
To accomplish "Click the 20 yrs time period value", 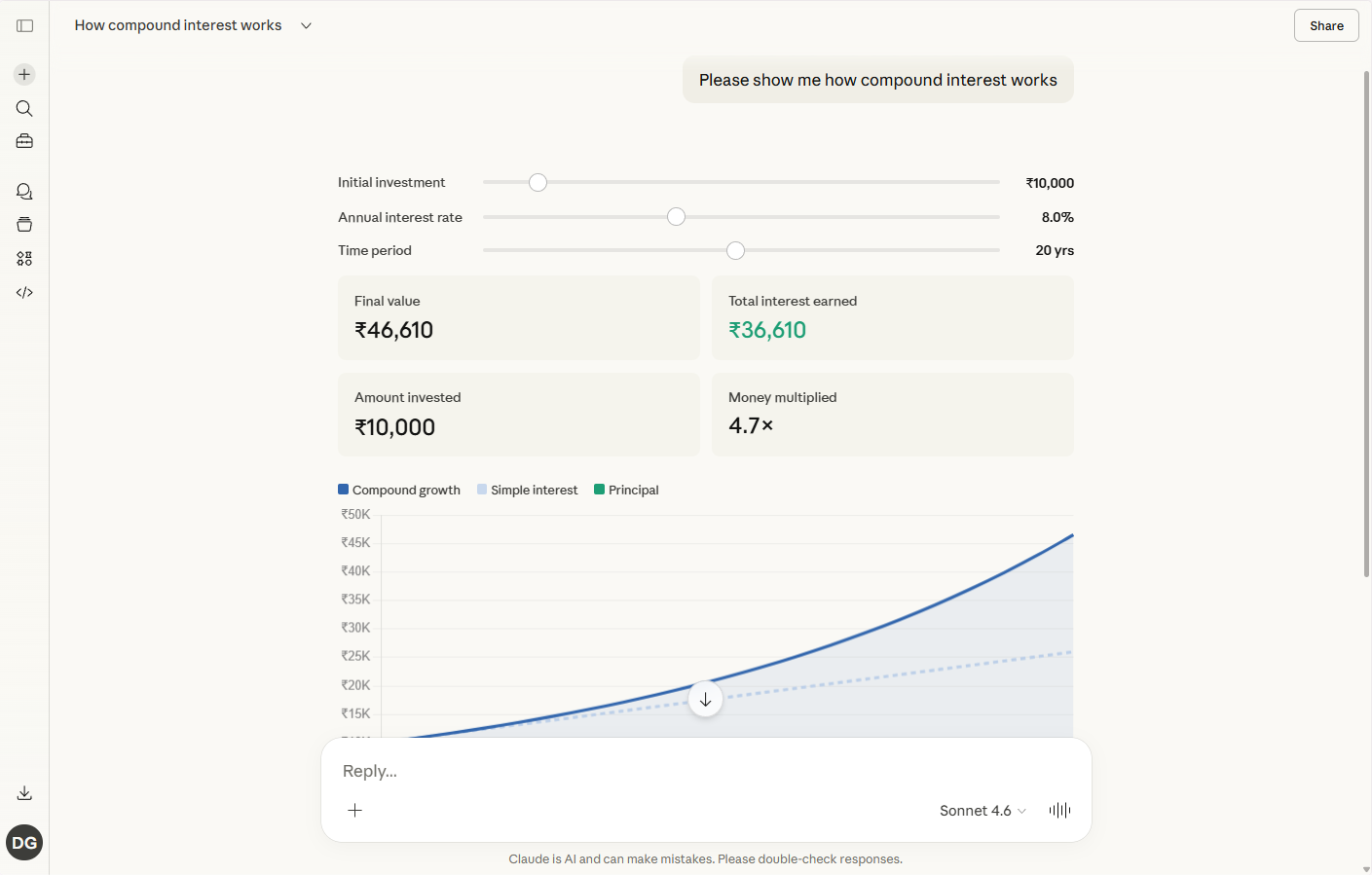I will tap(1055, 250).
